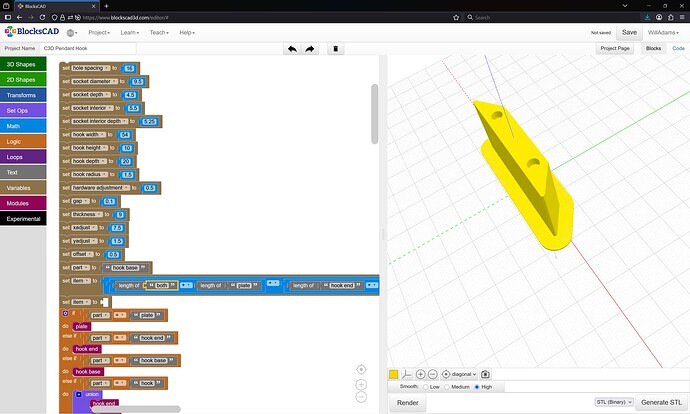Viewport: 690px width, 414px height.
Task: Click the undo arrow button
Action: click(291, 48)
